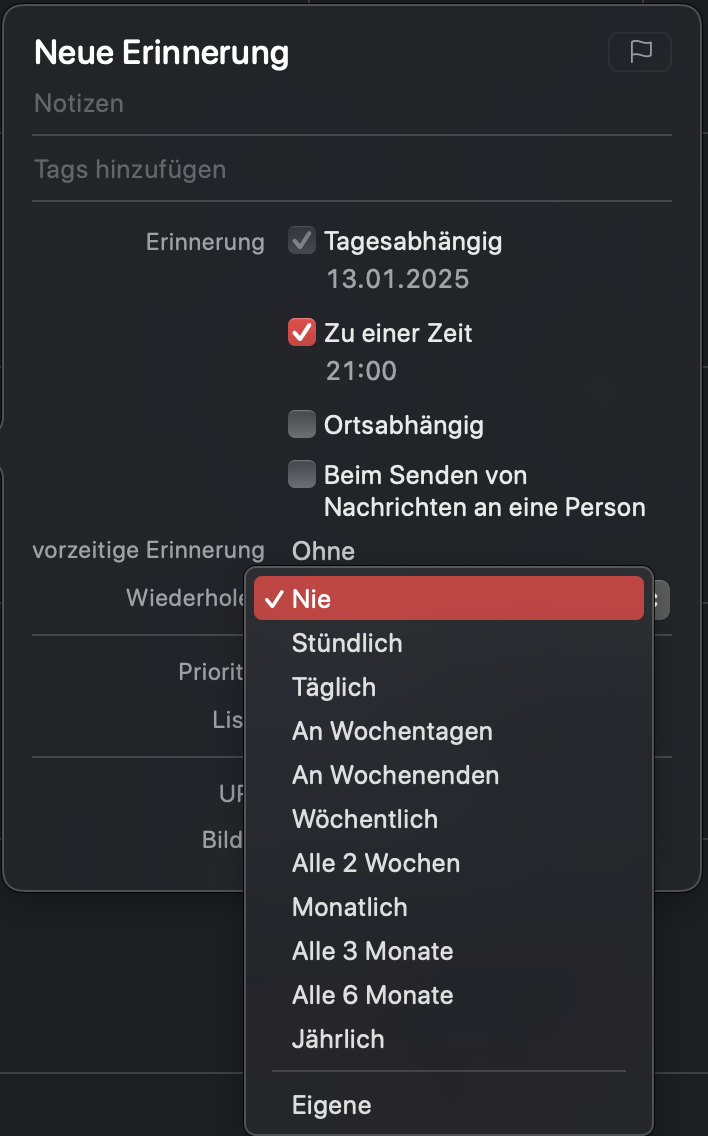Enable the Ortsabhängig checkbox
The image size is (708, 1136).
point(302,425)
